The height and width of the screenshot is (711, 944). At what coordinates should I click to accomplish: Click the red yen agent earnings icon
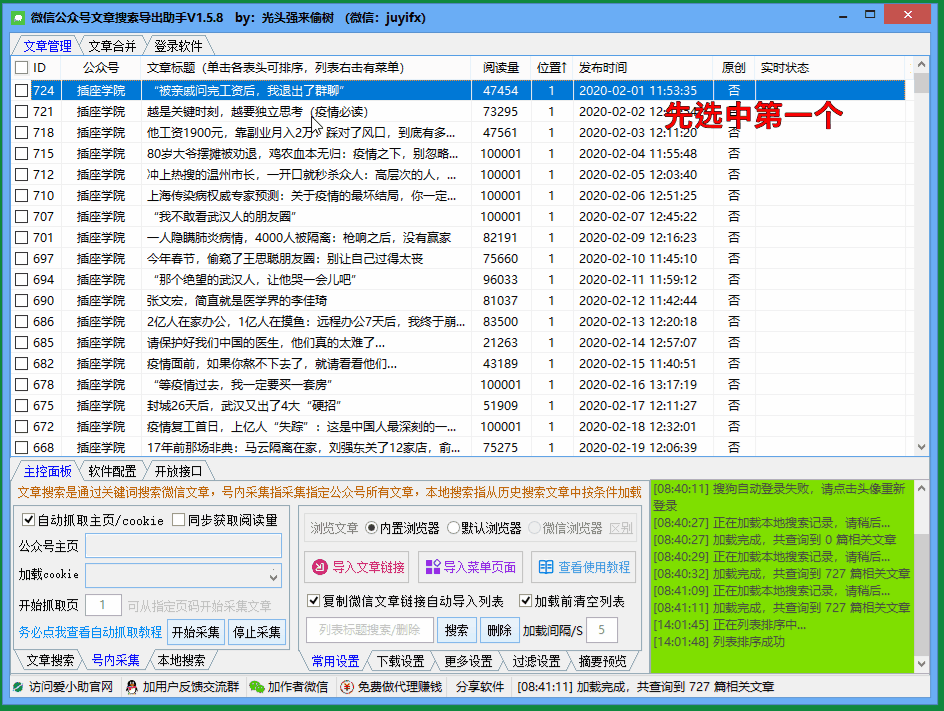coord(347,687)
